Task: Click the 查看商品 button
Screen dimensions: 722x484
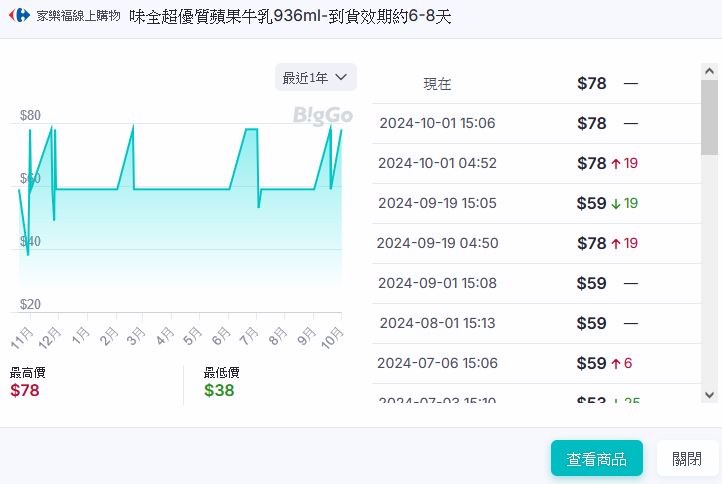Action: click(596, 459)
